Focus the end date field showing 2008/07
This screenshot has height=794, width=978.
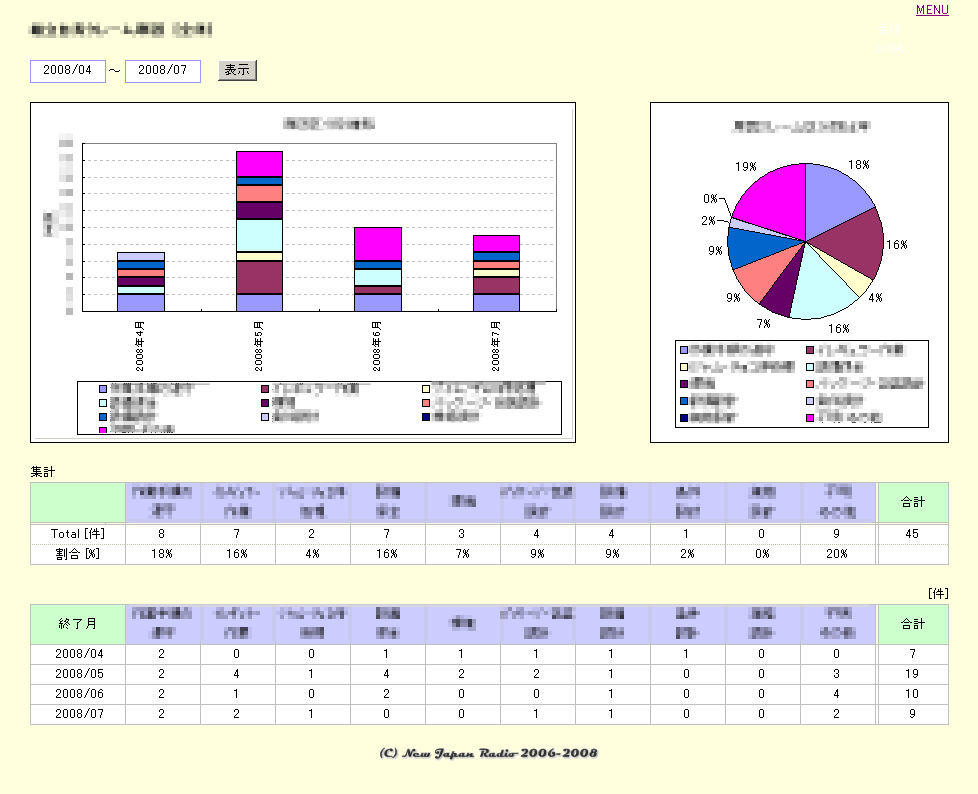(x=163, y=70)
